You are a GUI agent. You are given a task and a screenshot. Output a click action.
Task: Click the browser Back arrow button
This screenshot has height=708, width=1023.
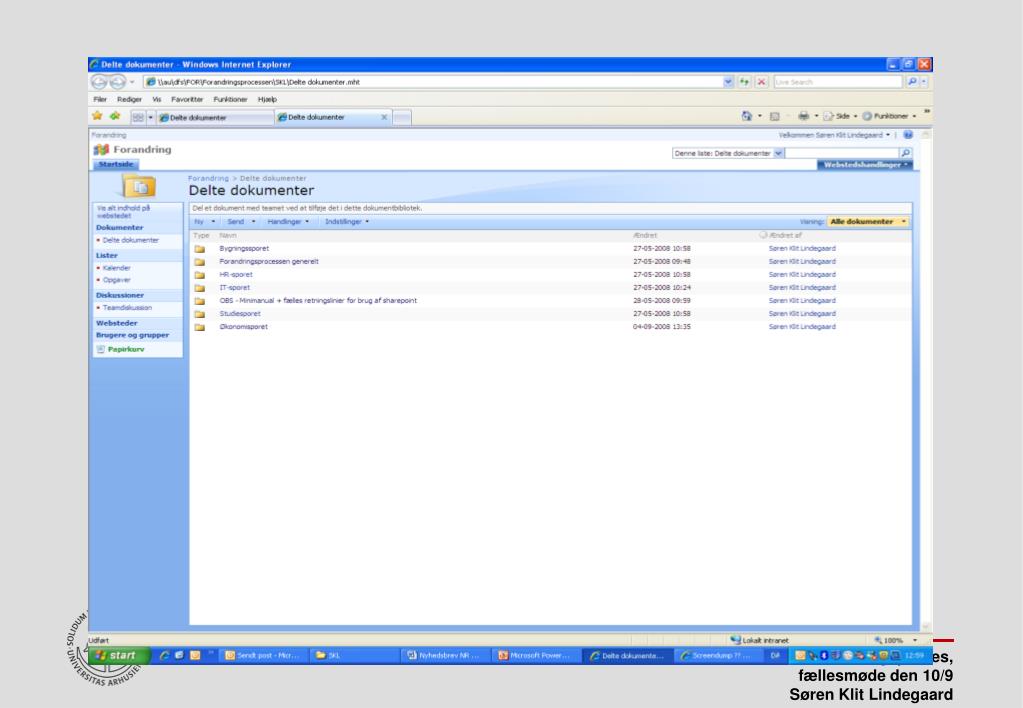click(x=99, y=82)
